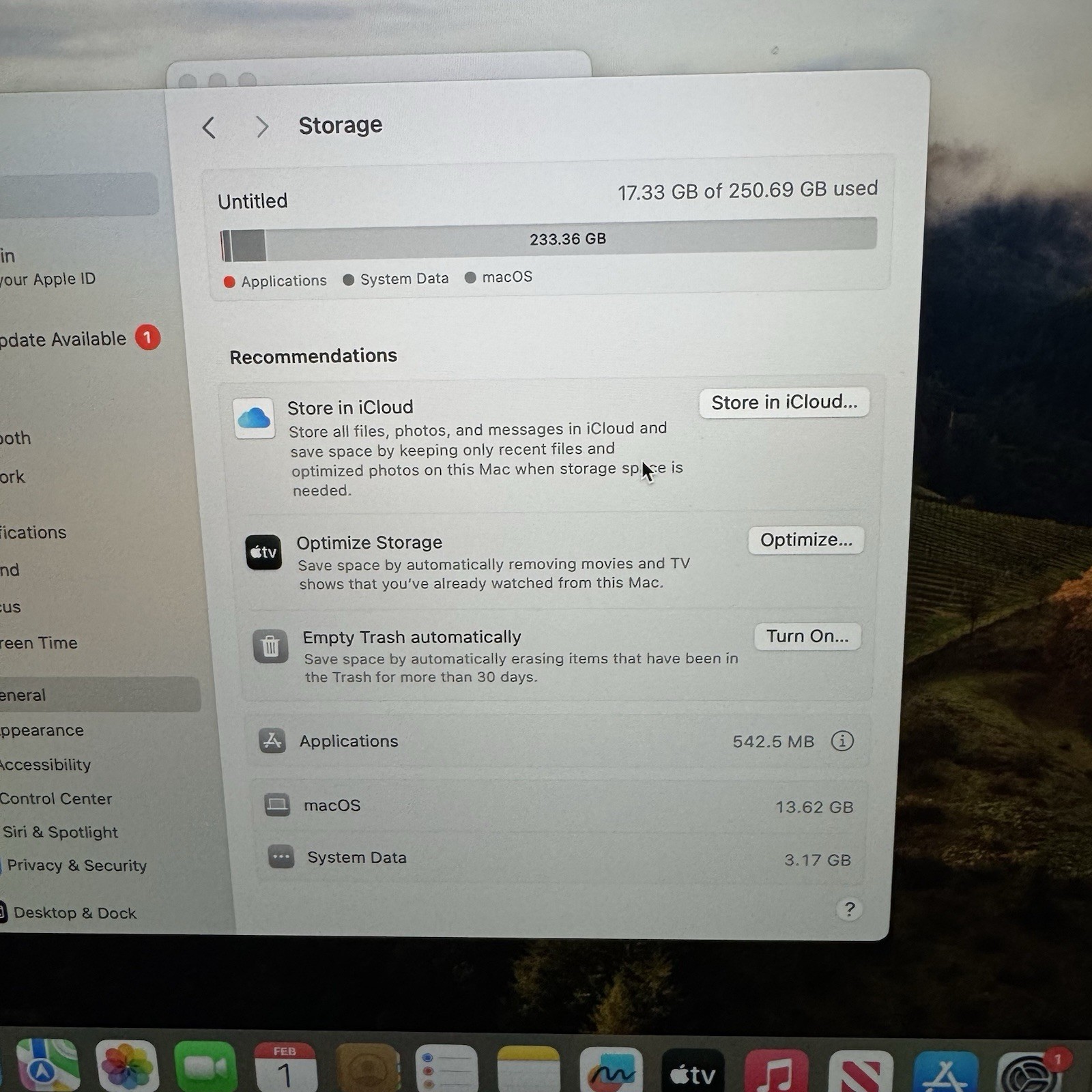Click the Apple TV icon beside Optimize Storage
The width and height of the screenshot is (1092, 1092).
coord(263,551)
